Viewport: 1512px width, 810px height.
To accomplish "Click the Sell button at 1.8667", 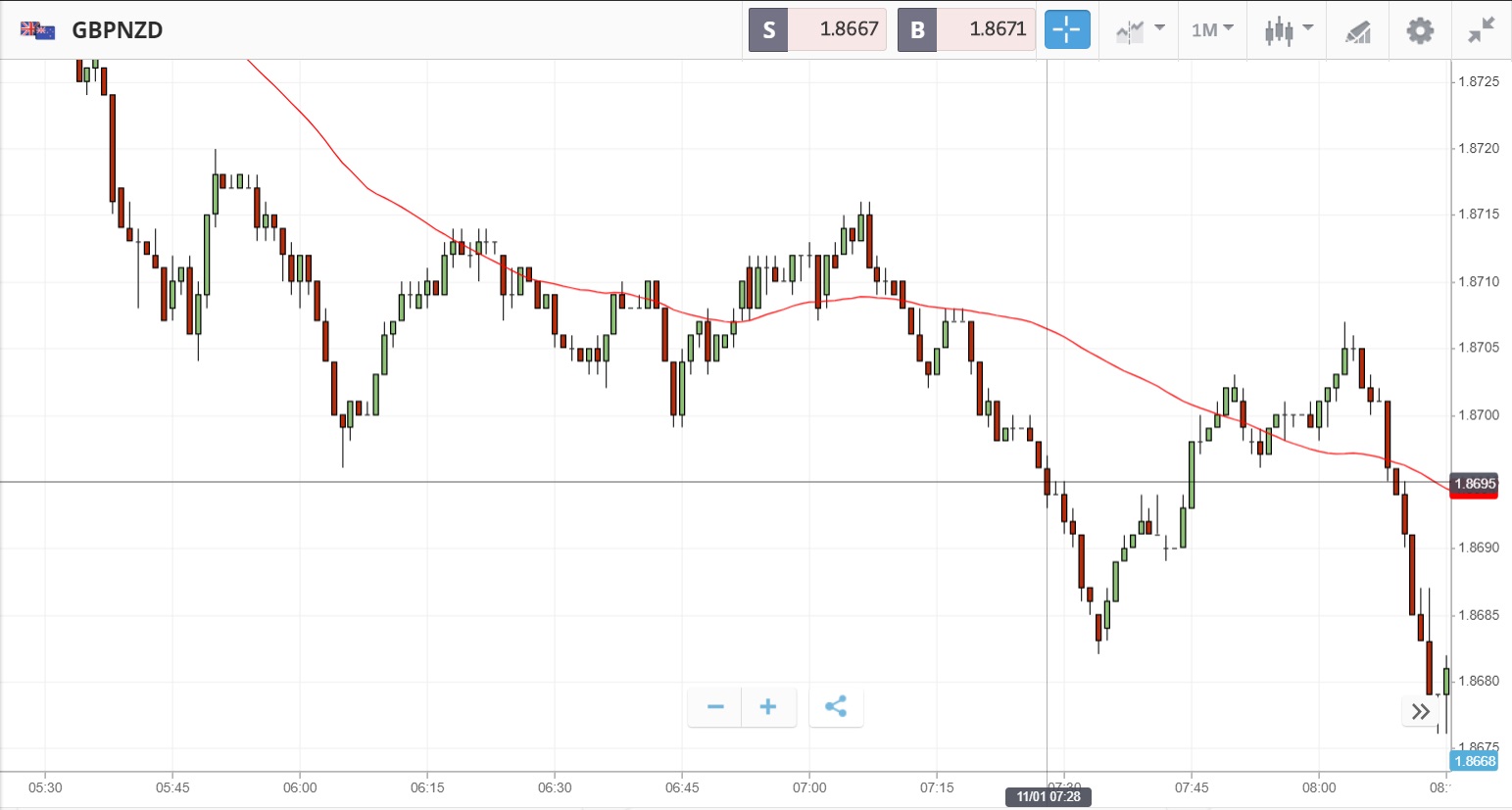I will tap(817, 29).
